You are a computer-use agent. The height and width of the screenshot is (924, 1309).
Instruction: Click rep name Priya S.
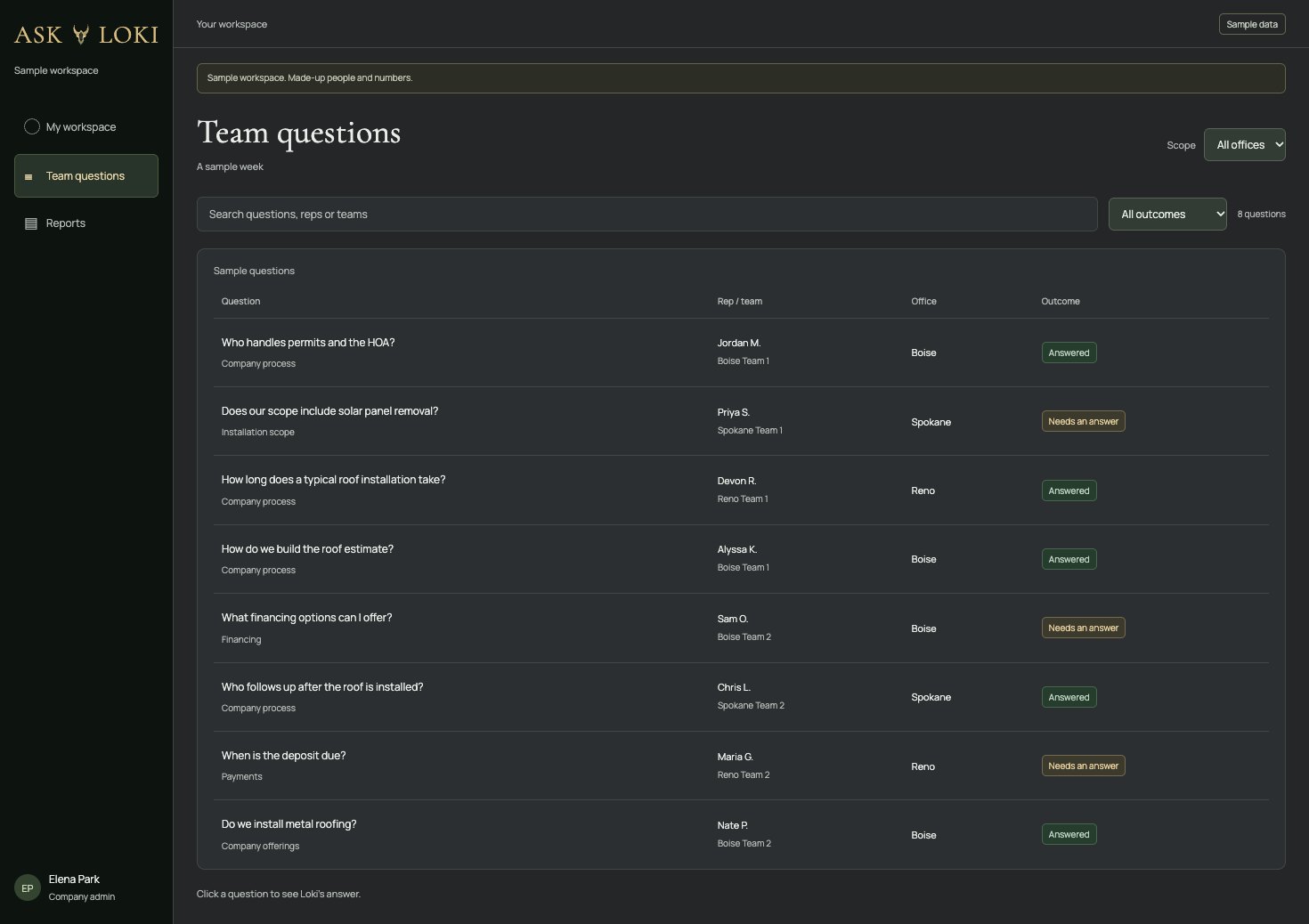(734, 412)
